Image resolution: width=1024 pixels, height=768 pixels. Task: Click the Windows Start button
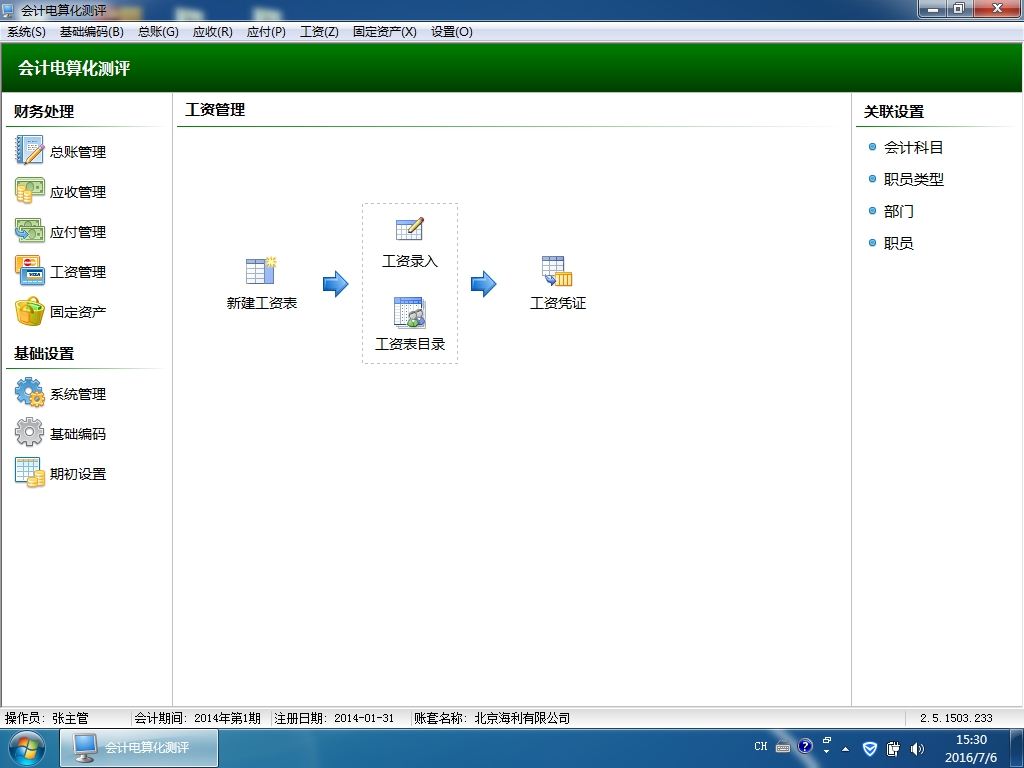coord(27,748)
